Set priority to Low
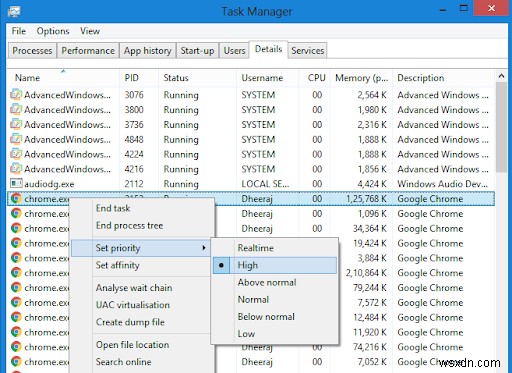The image size is (512, 373). pyautogui.click(x=275, y=334)
